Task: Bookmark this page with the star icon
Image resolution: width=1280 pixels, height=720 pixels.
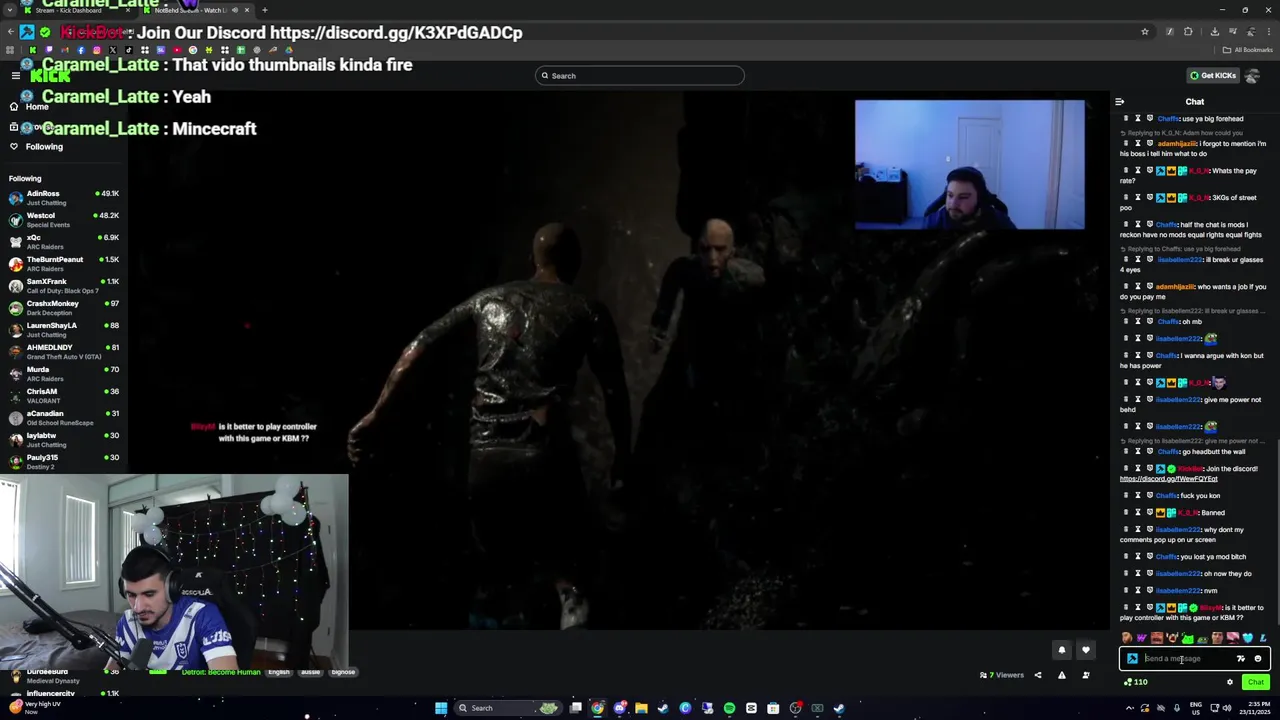Action: (1145, 32)
